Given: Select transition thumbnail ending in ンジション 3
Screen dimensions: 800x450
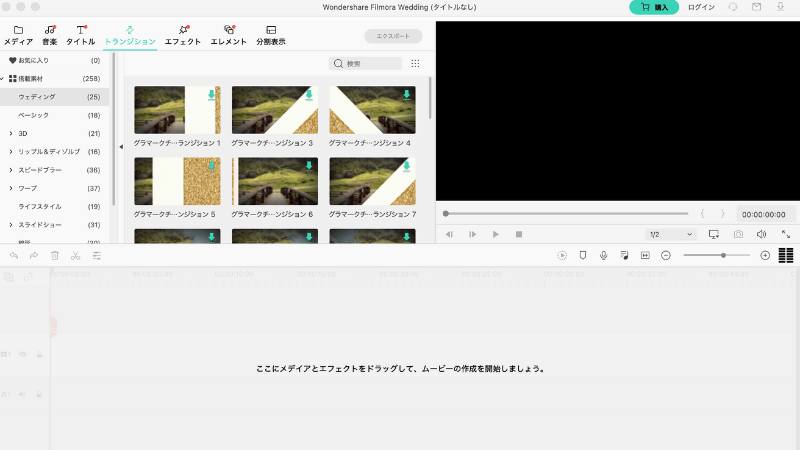Looking at the screenshot, I should click(x=274, y=110).
